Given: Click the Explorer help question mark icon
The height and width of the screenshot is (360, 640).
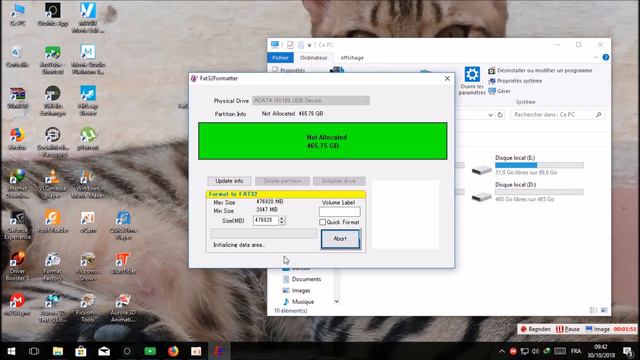Looking at the screenshot, I should click(606, 58).
